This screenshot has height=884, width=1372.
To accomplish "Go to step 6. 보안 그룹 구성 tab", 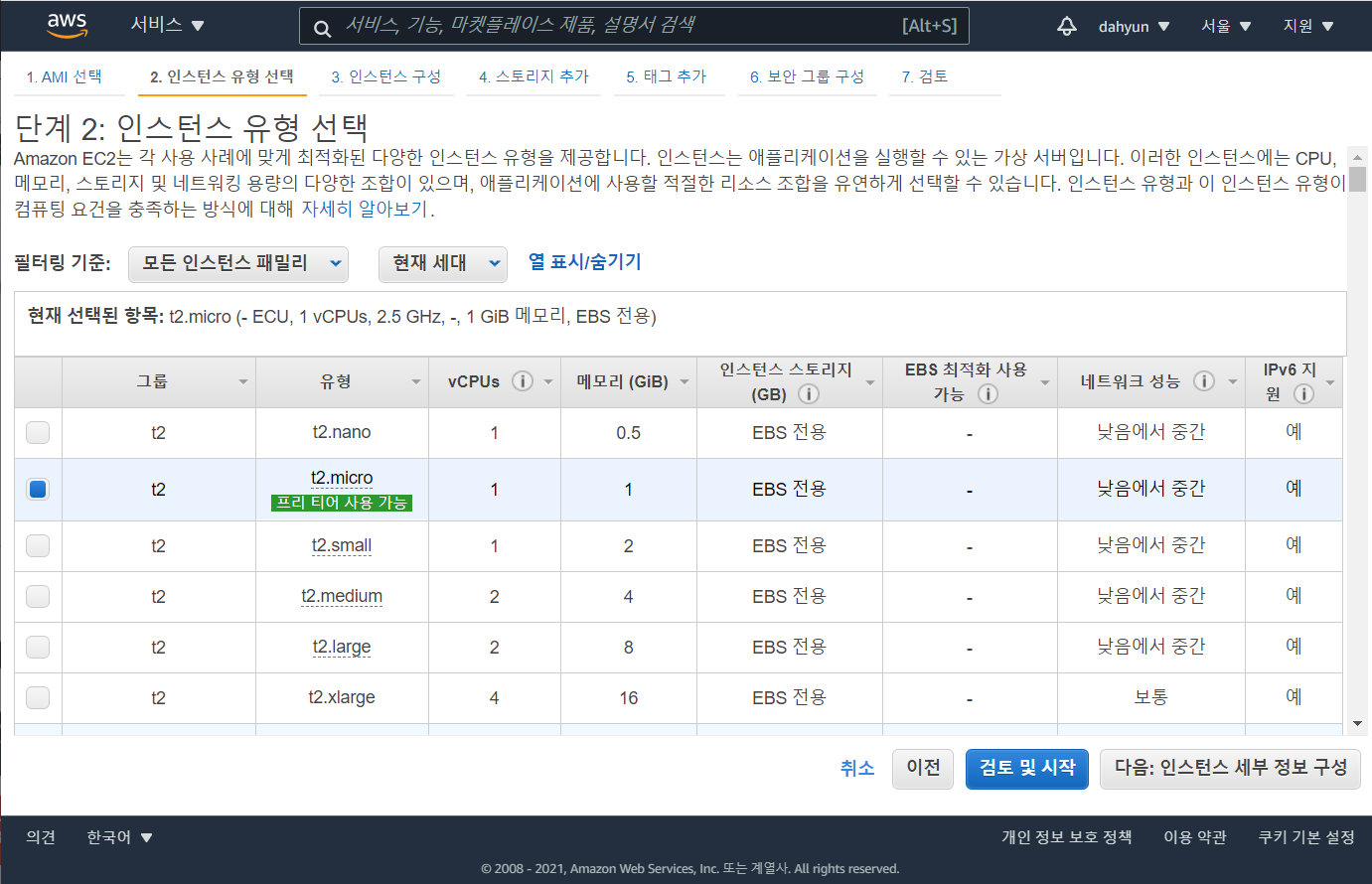I will 807,76.
